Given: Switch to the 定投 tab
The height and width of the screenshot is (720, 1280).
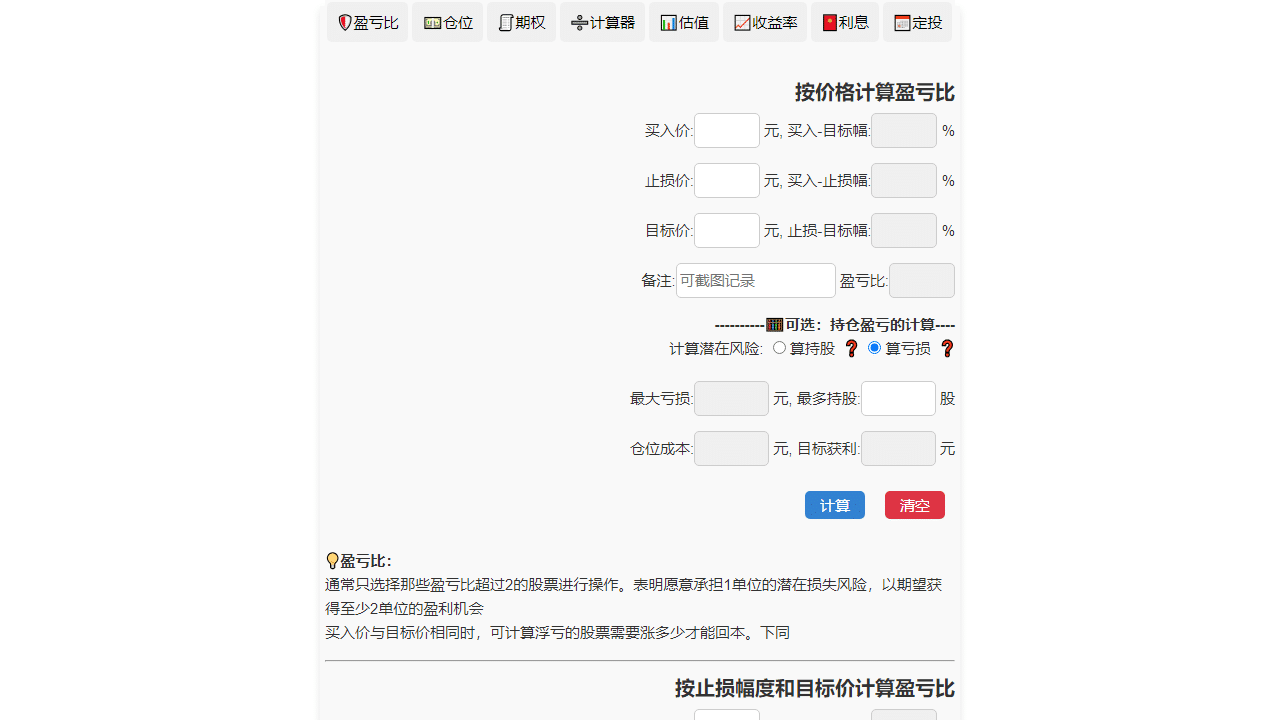Looking at the screenshot, I should [918, 22].
